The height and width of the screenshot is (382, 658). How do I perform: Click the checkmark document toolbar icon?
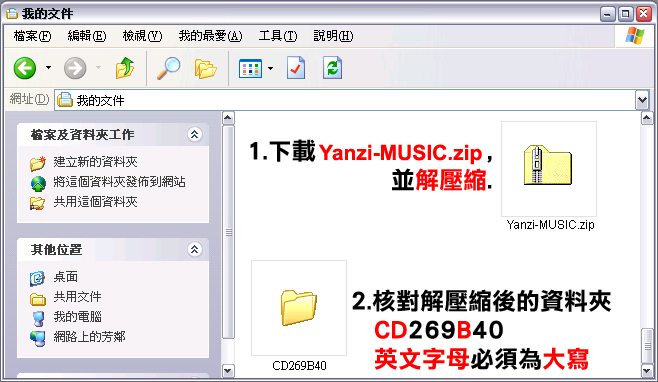(x=296, y=68)
